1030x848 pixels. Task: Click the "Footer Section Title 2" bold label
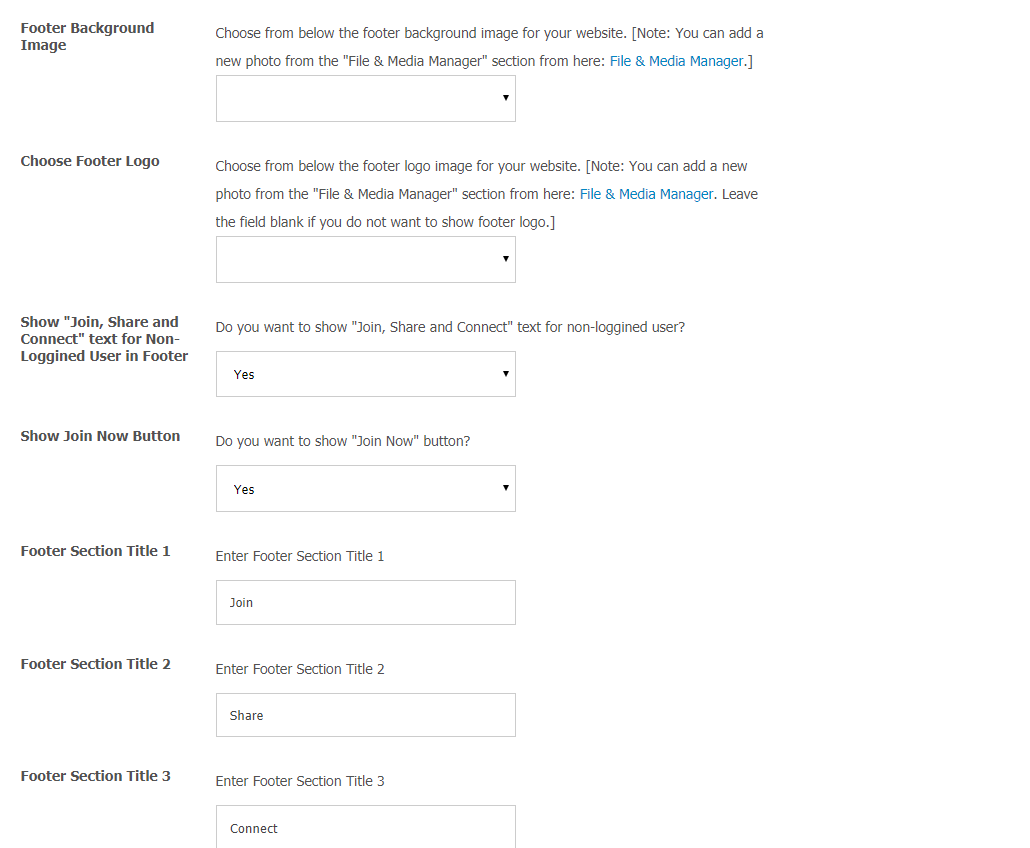point(95,664)
